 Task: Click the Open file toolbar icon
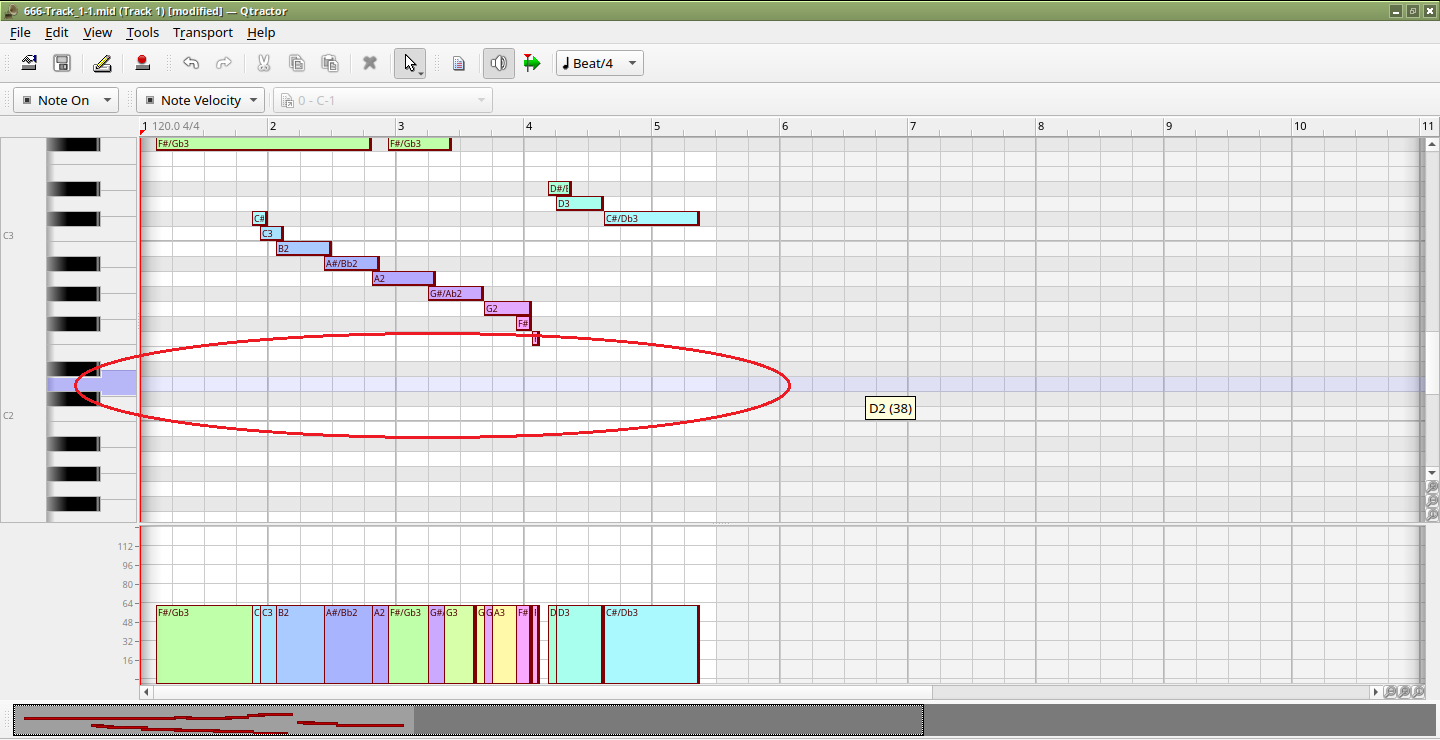point(29,63)
